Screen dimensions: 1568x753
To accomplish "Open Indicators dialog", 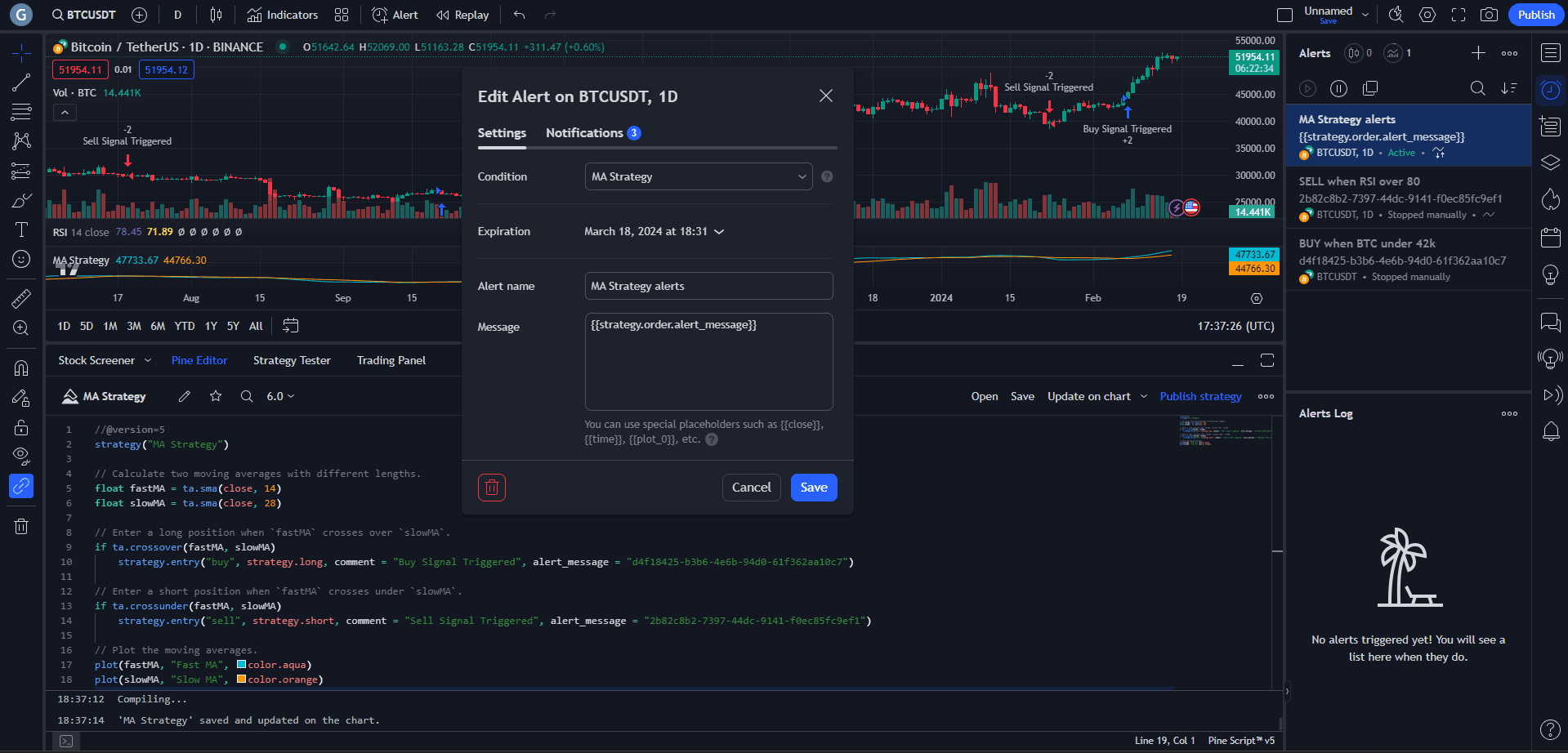I will point(283,15).
